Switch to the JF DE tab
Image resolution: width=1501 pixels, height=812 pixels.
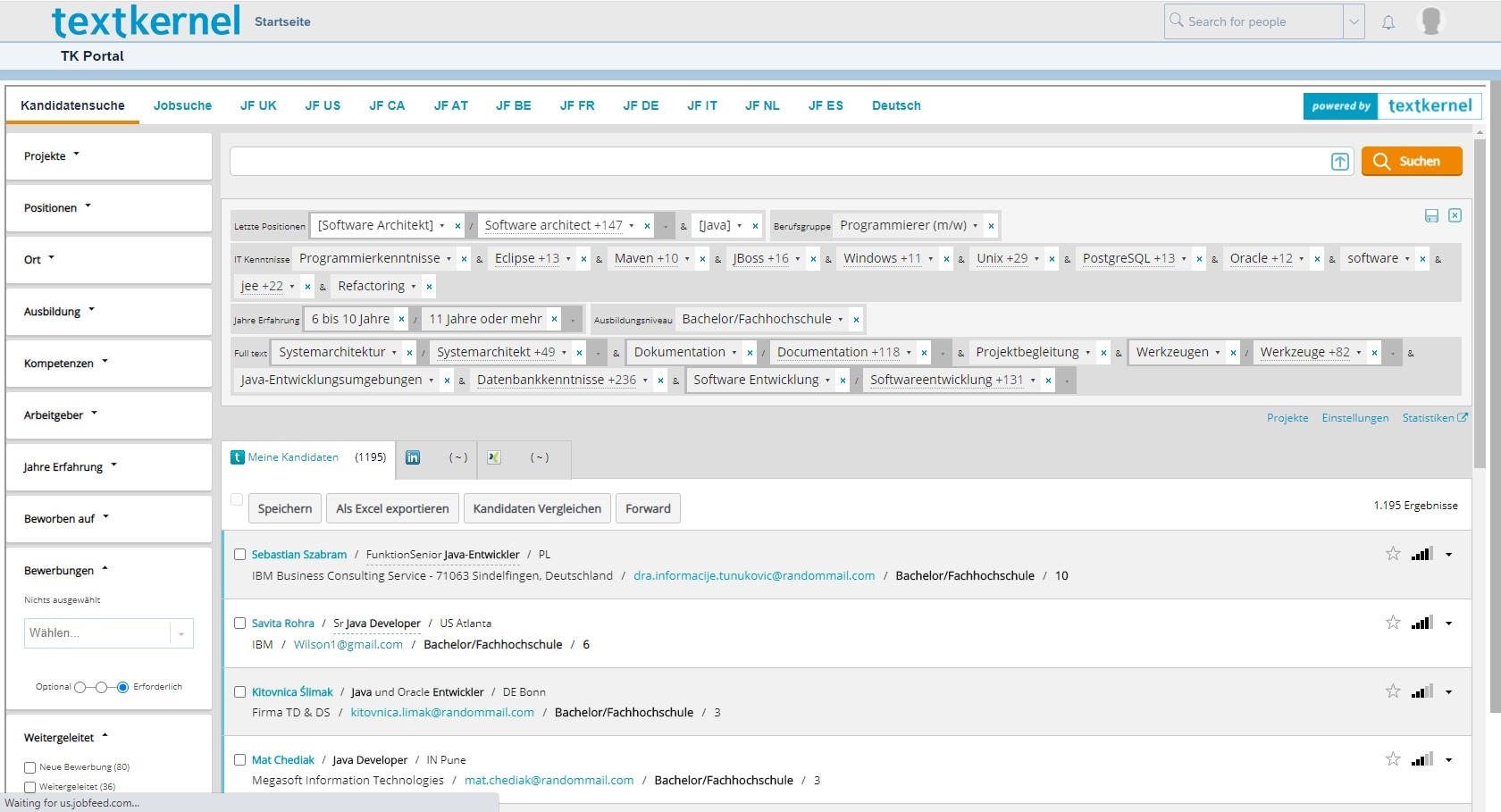(x=641, y=105)
